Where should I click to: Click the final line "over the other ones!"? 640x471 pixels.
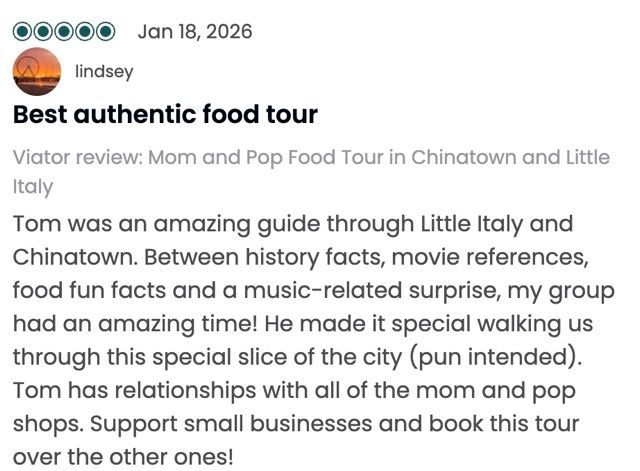pos(122,458)
